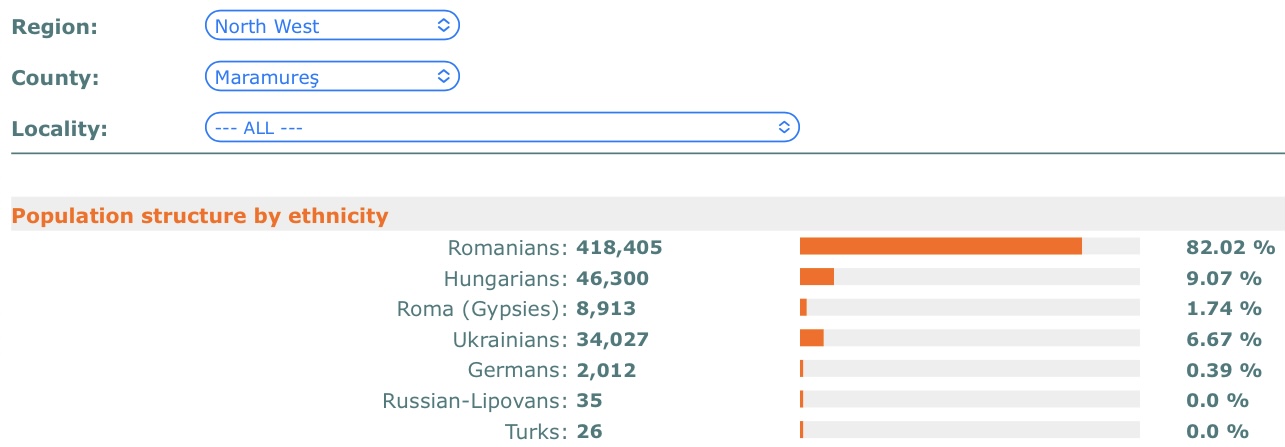Click the Romanians count 418,405
This screenshot has width=1285, height=447.
[620, 246]
